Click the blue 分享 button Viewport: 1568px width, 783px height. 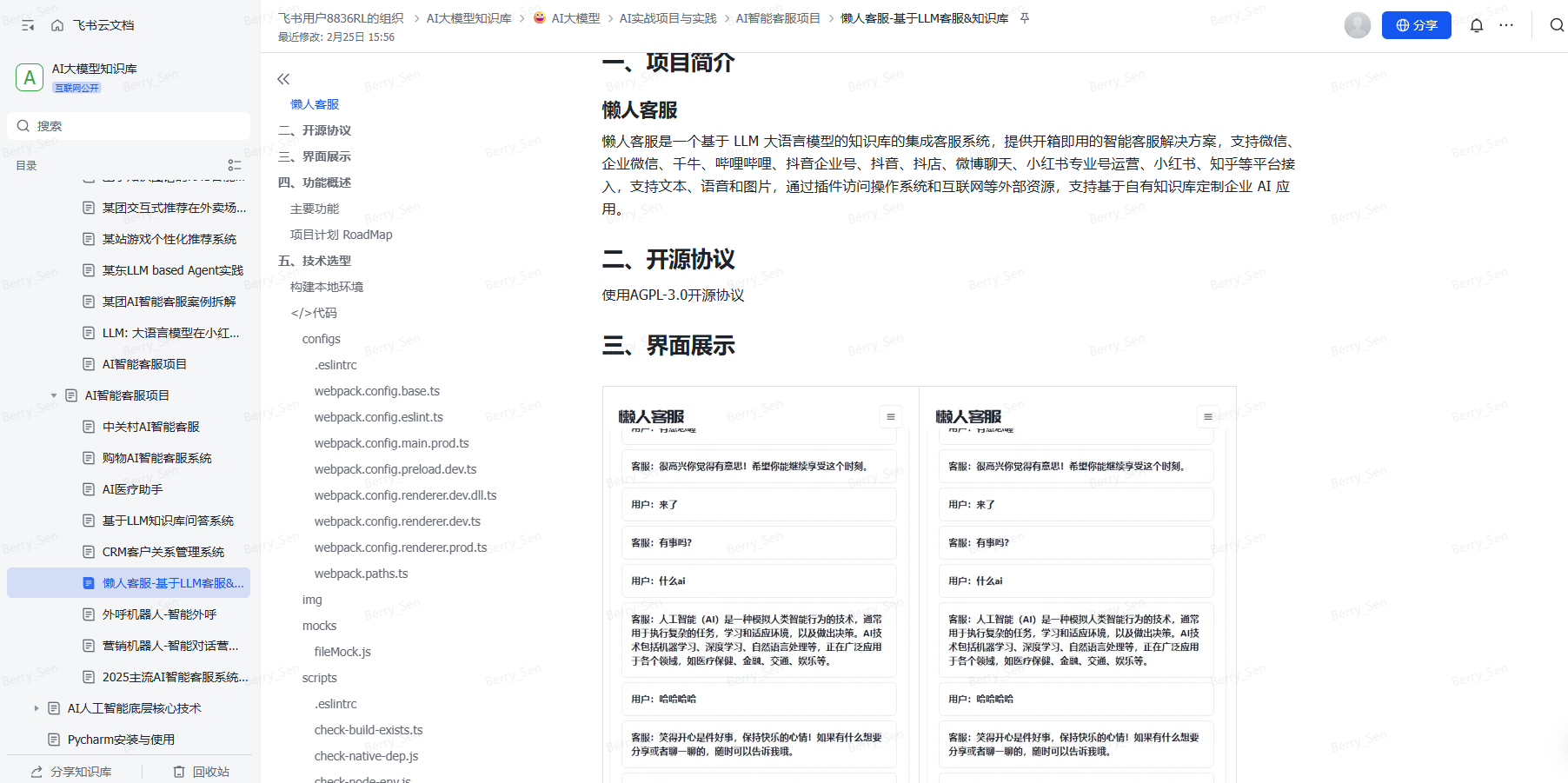point(1417,25)
